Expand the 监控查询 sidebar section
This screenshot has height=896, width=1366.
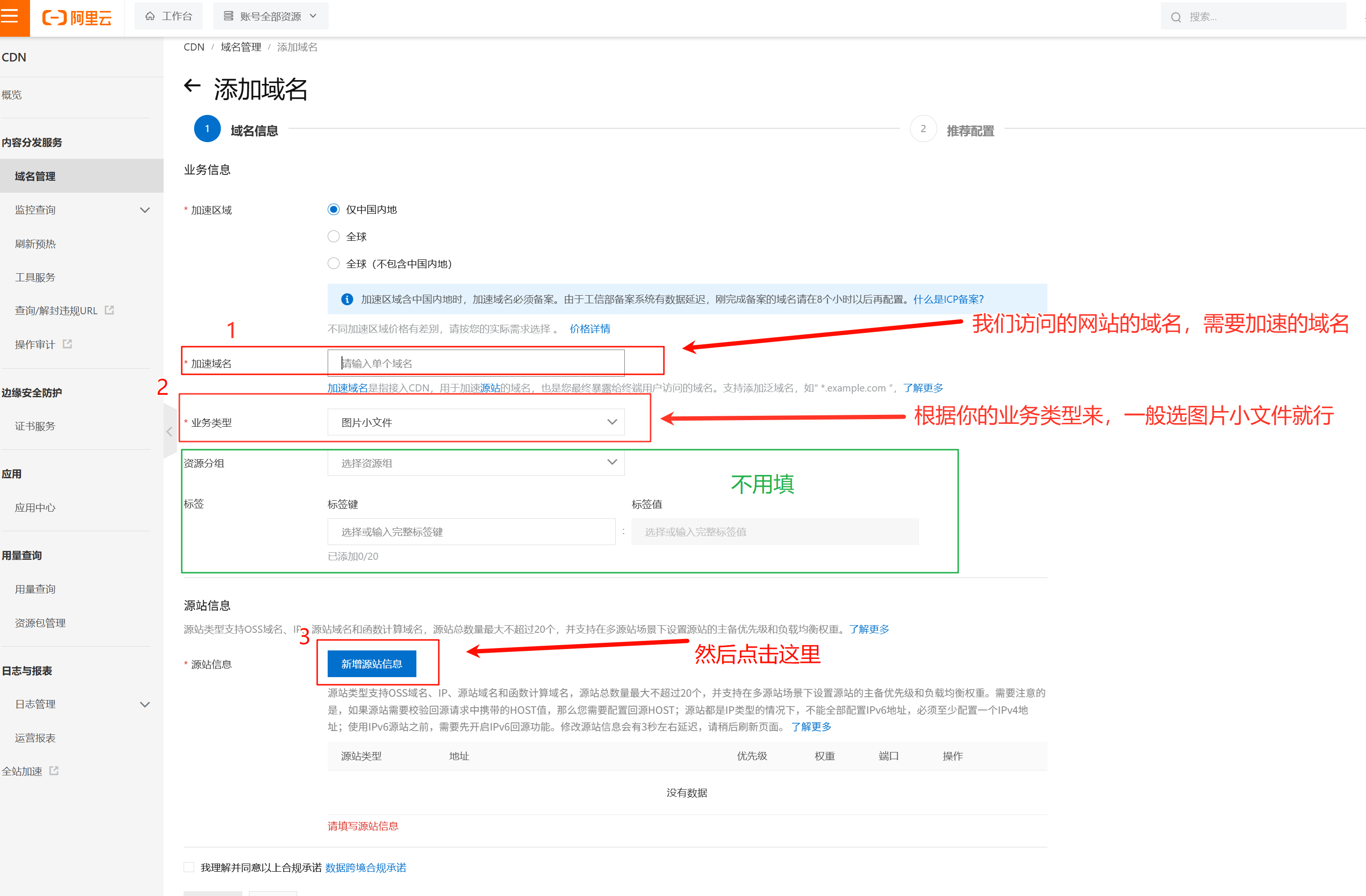[x=145, y=209]
